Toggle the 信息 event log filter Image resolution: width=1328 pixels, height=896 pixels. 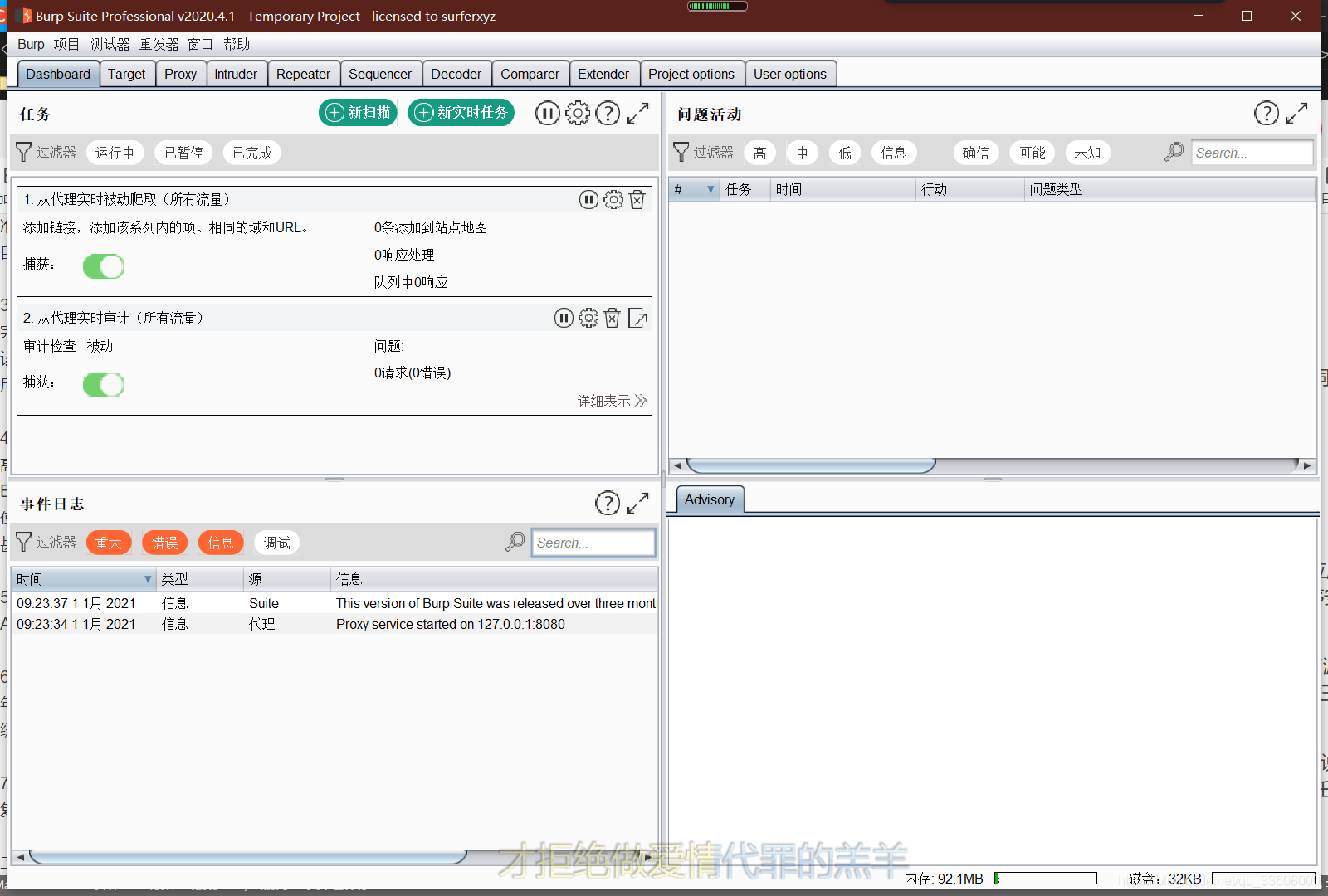[221, 543]
